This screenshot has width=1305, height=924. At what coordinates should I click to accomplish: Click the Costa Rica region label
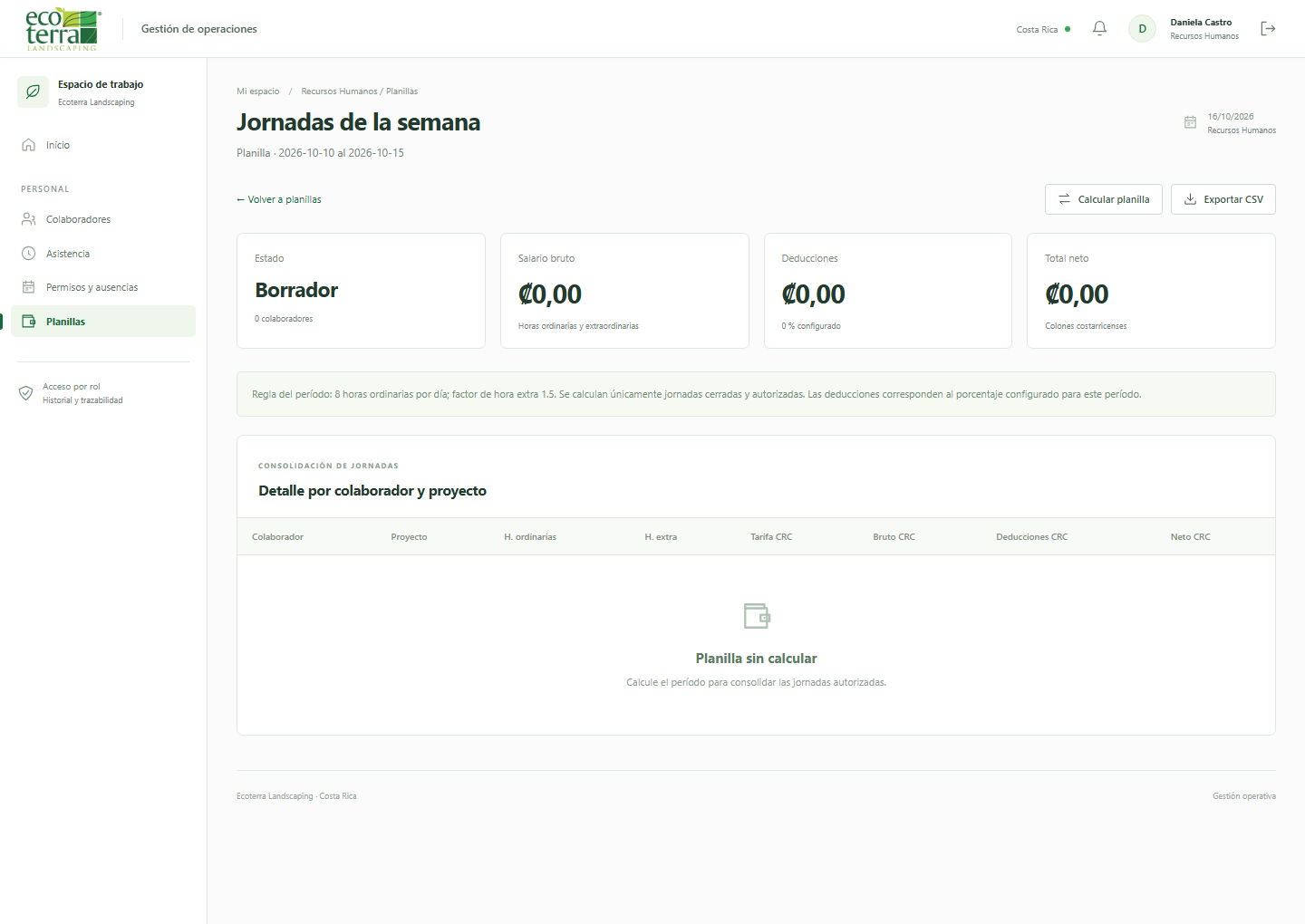(x=1037, y=30)
